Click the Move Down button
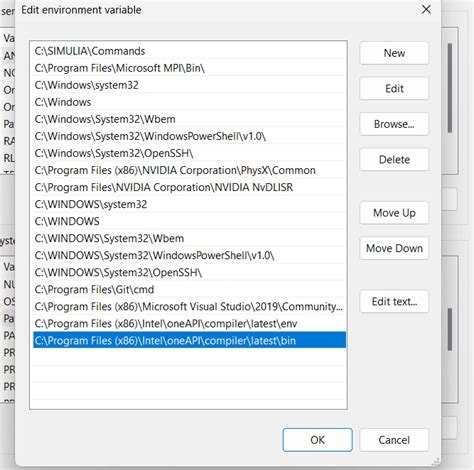Screen dimensions: 474x470 pos(394,248)
